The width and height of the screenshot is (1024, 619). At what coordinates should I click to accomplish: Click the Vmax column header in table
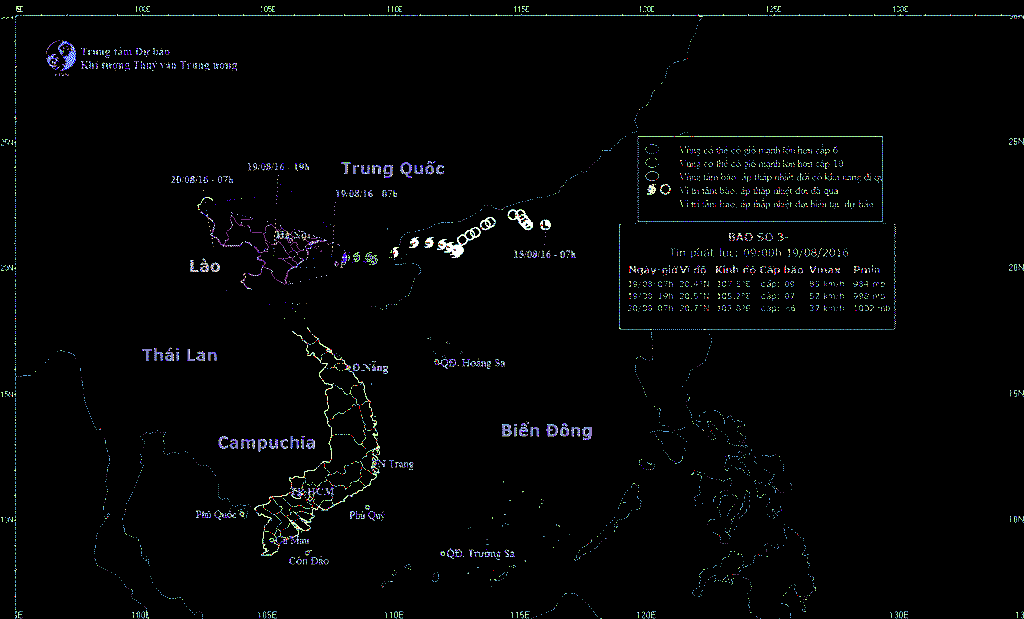point(825,270)
